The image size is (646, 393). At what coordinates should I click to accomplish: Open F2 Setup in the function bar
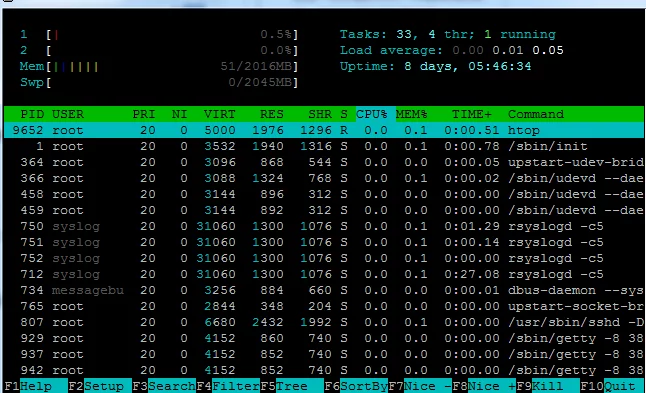coord(100,386)
